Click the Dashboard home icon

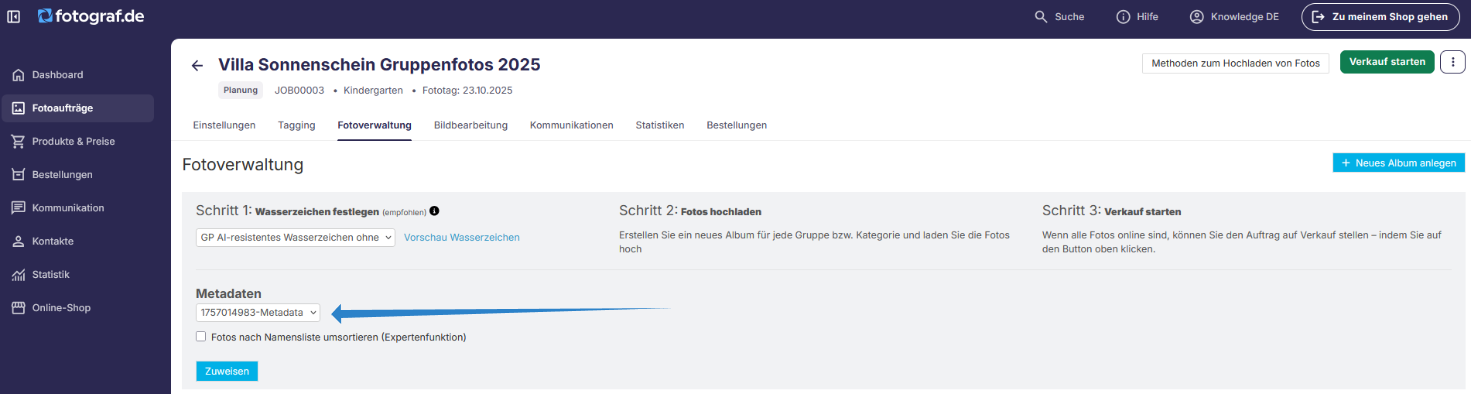(18, 75)
